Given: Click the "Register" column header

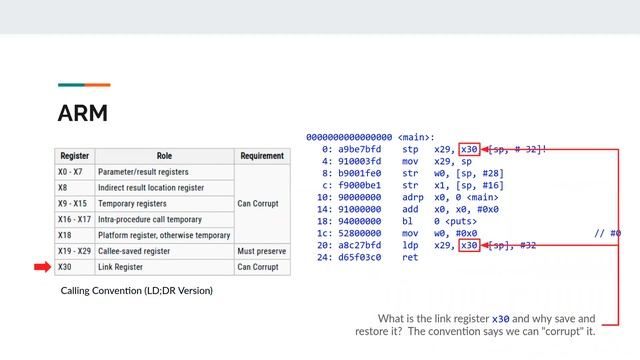Looking at the screenshot, I should 75,156.
